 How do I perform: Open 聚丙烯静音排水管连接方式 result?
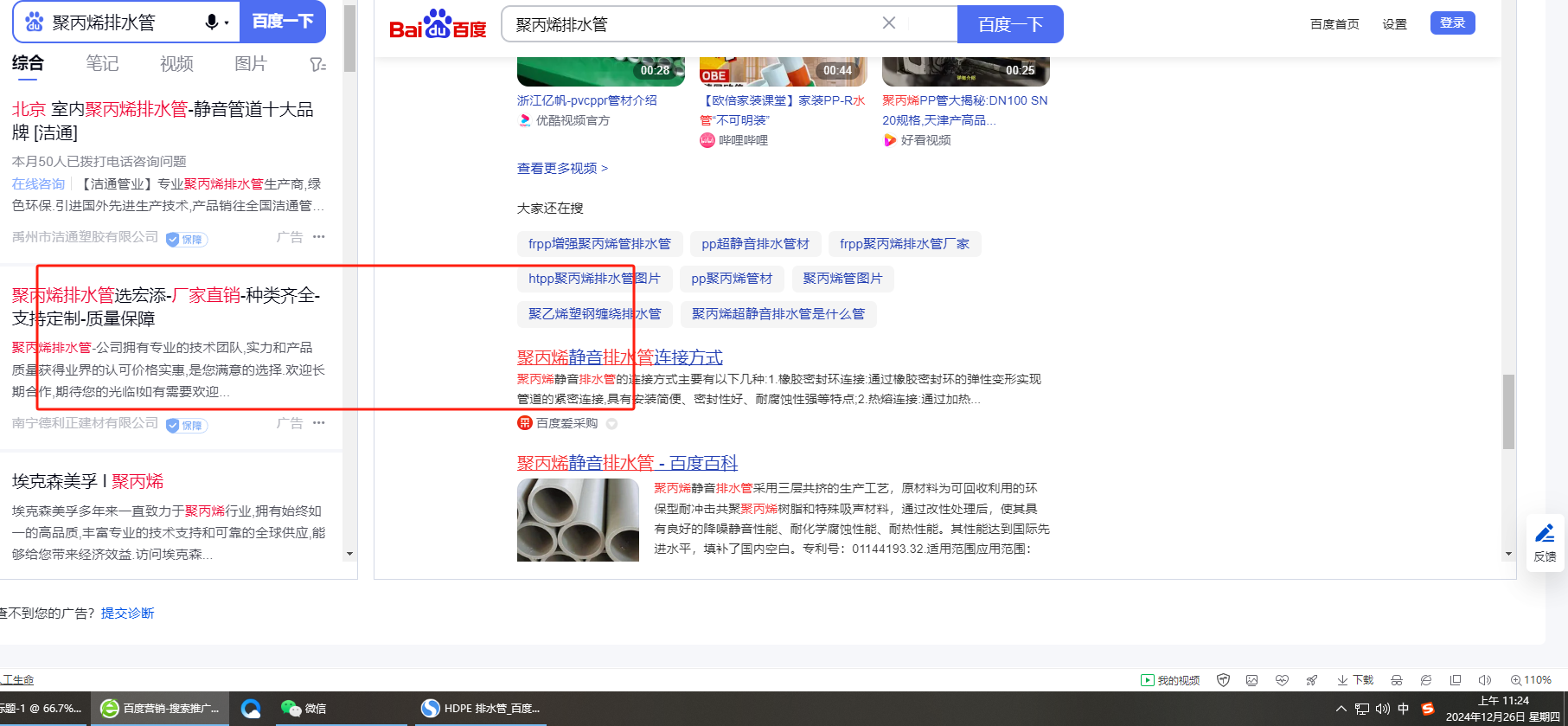point(619,357)
